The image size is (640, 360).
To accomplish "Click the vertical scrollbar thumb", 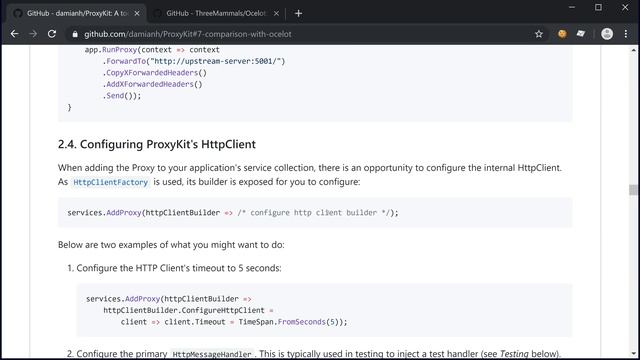I will [x=633, y=190].
